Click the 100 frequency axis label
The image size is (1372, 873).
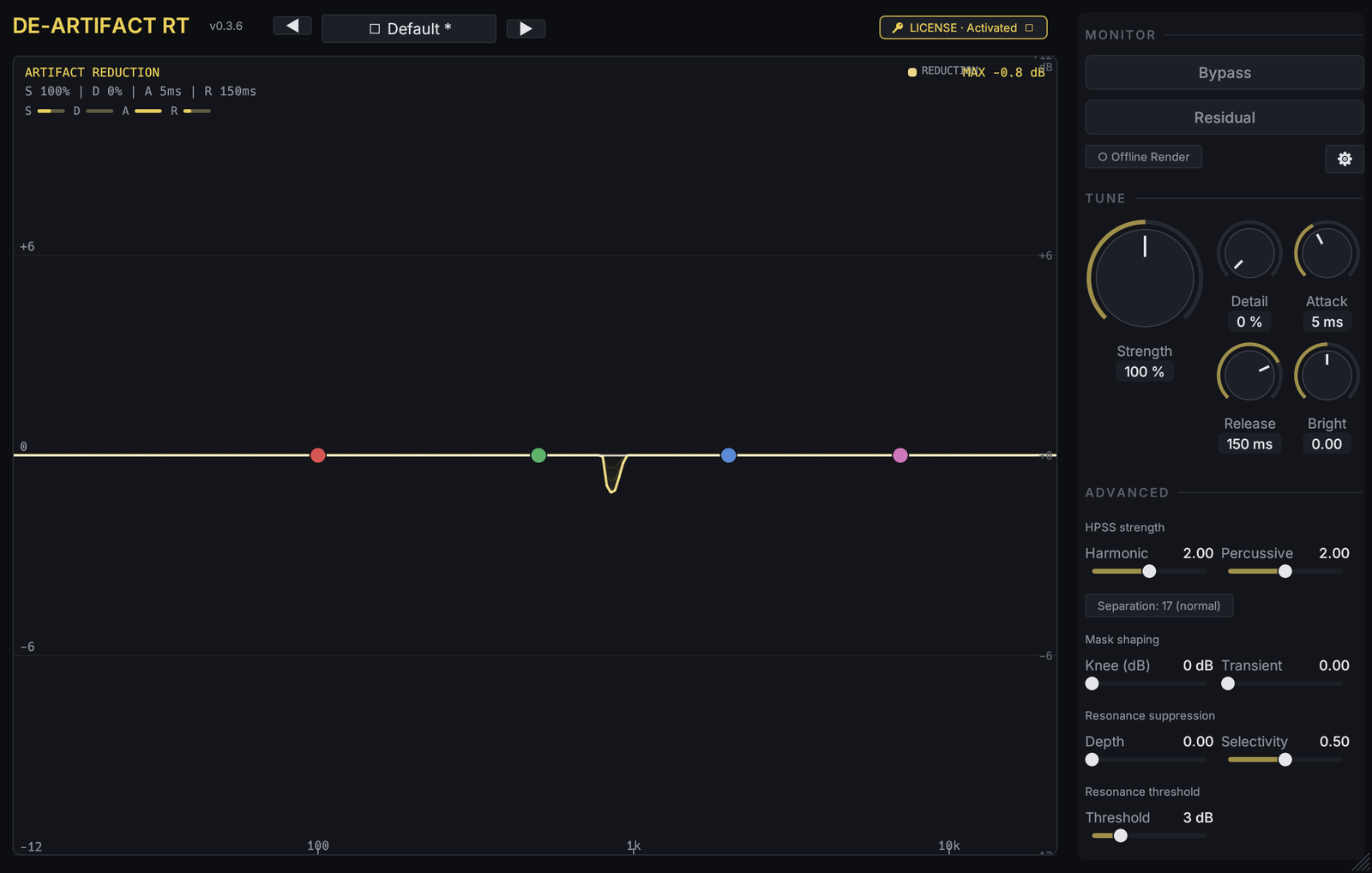318,846
